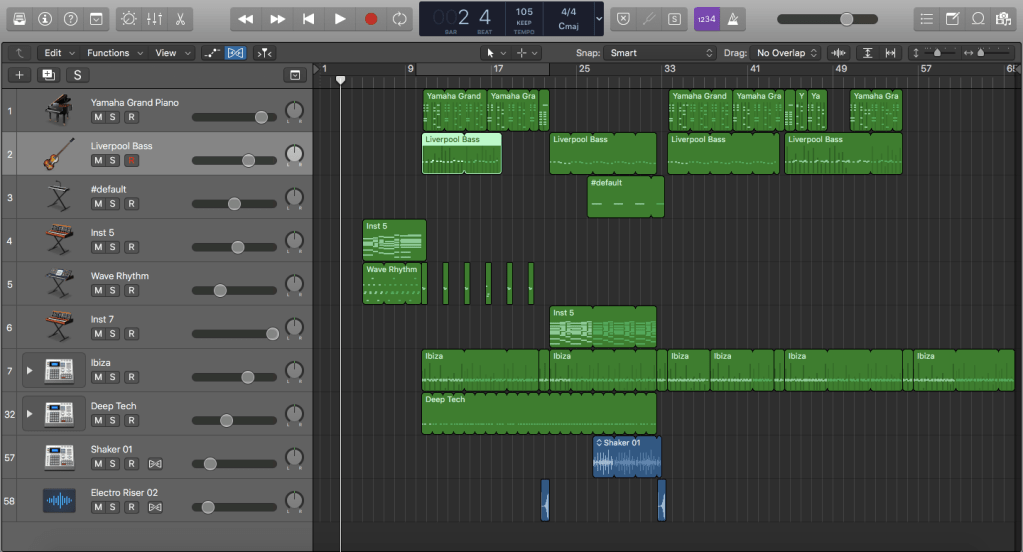Open Smart Controls dial icon

pos(129,19)
